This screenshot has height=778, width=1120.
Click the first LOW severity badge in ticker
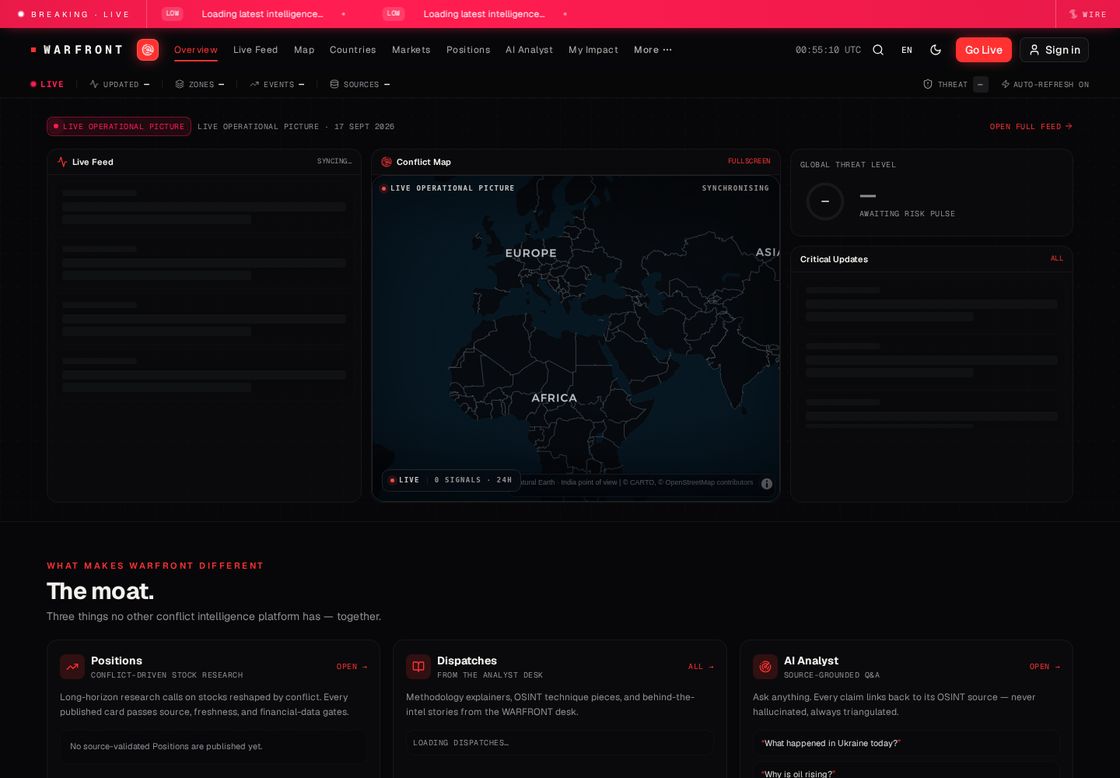[x=172, y=14]
